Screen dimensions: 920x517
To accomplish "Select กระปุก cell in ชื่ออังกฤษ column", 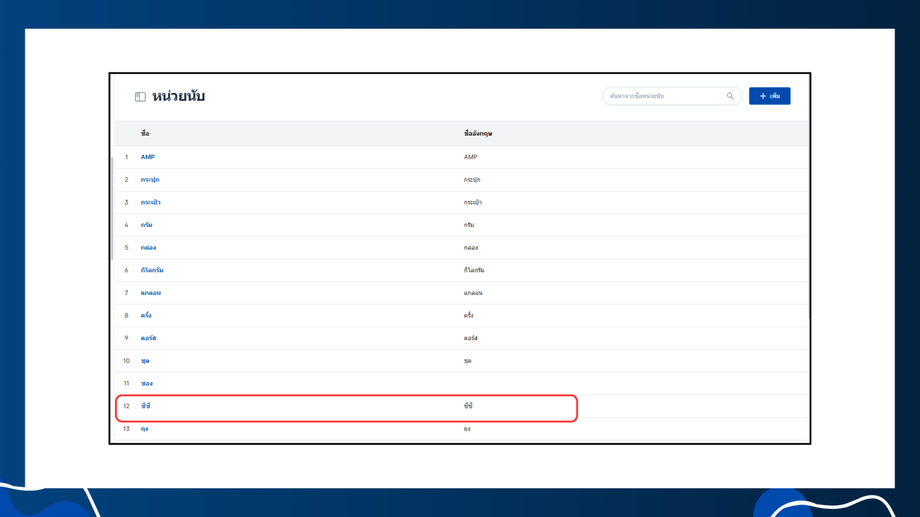I will point(472,180).
